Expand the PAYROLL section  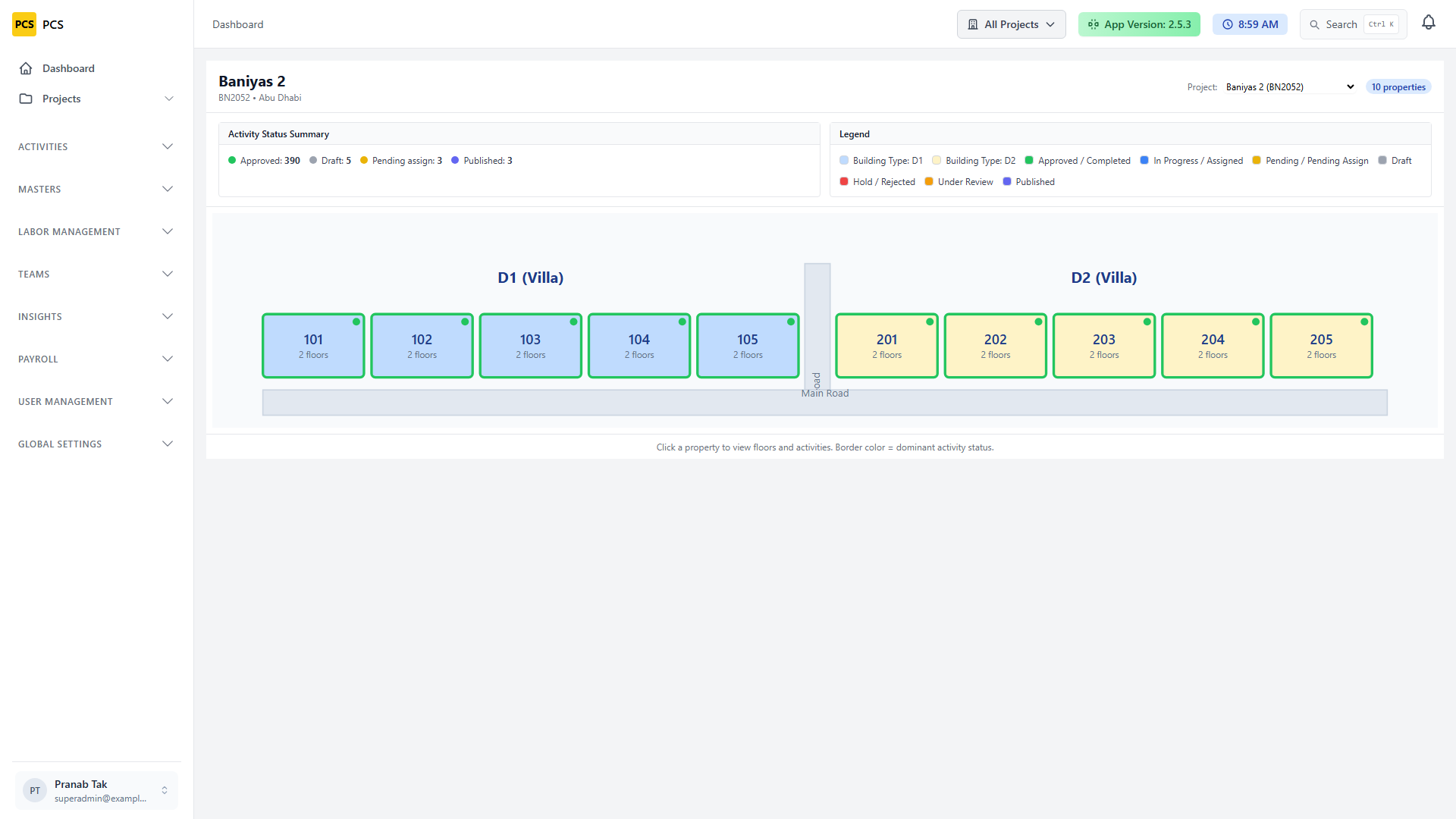96,359
